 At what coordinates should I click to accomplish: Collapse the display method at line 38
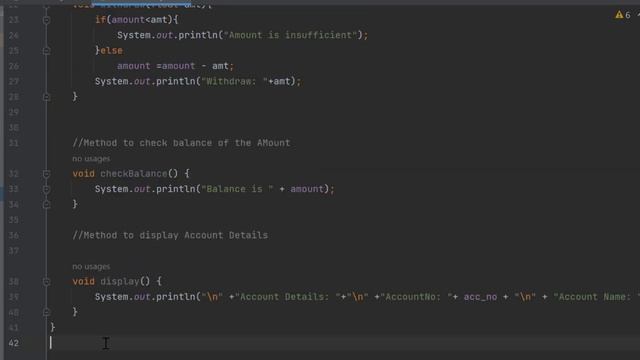pyautogui.click(x=47, y=281)
